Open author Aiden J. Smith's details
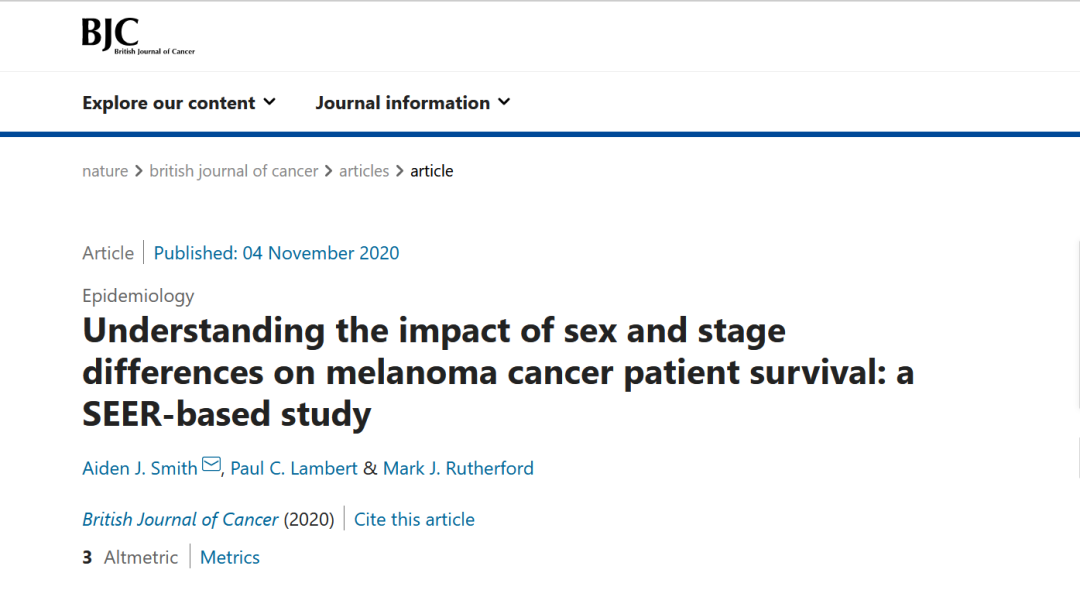The image size is (1080, 590). click(140, 468)
